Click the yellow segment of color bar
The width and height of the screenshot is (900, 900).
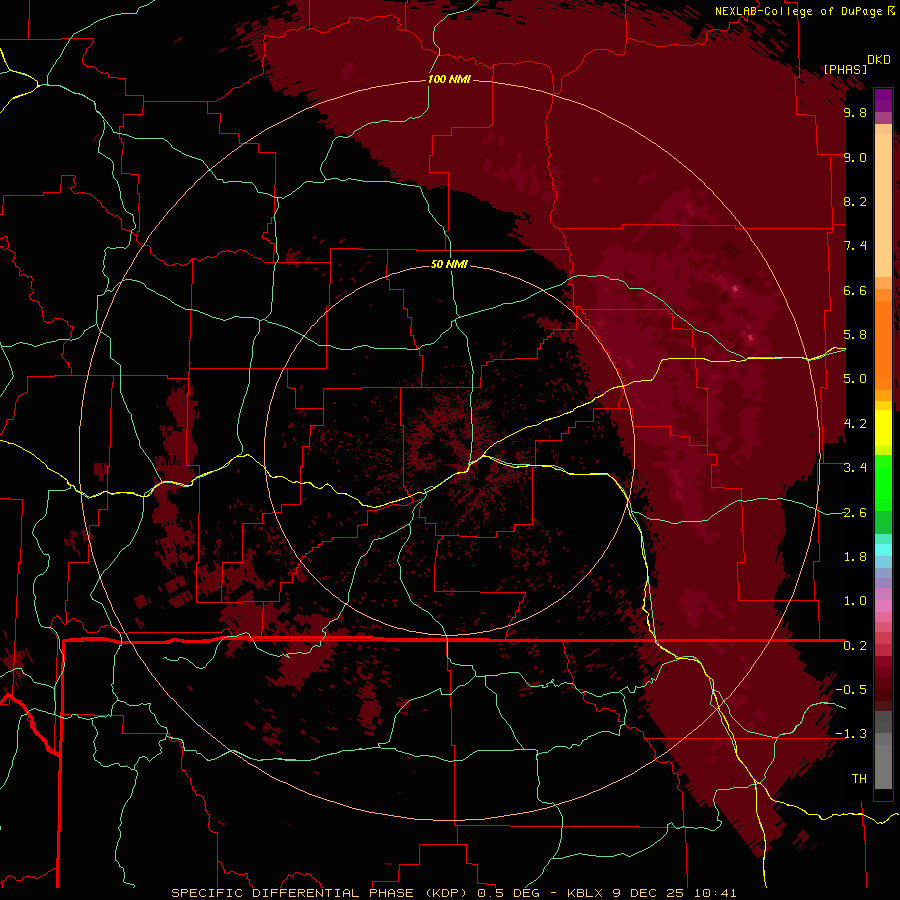click(883, 428)
